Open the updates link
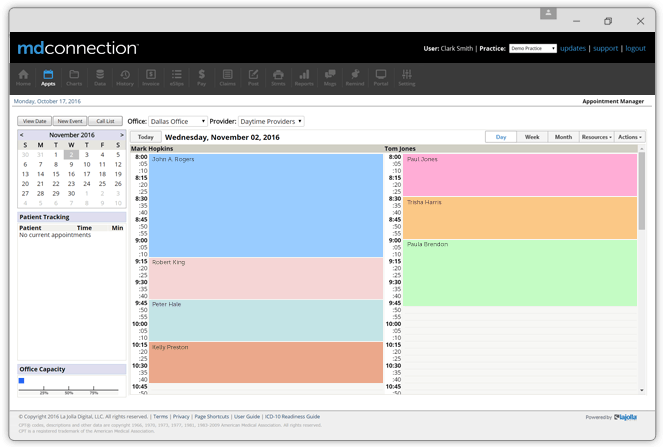Screen dimensions: 663x447 point(573,48)
